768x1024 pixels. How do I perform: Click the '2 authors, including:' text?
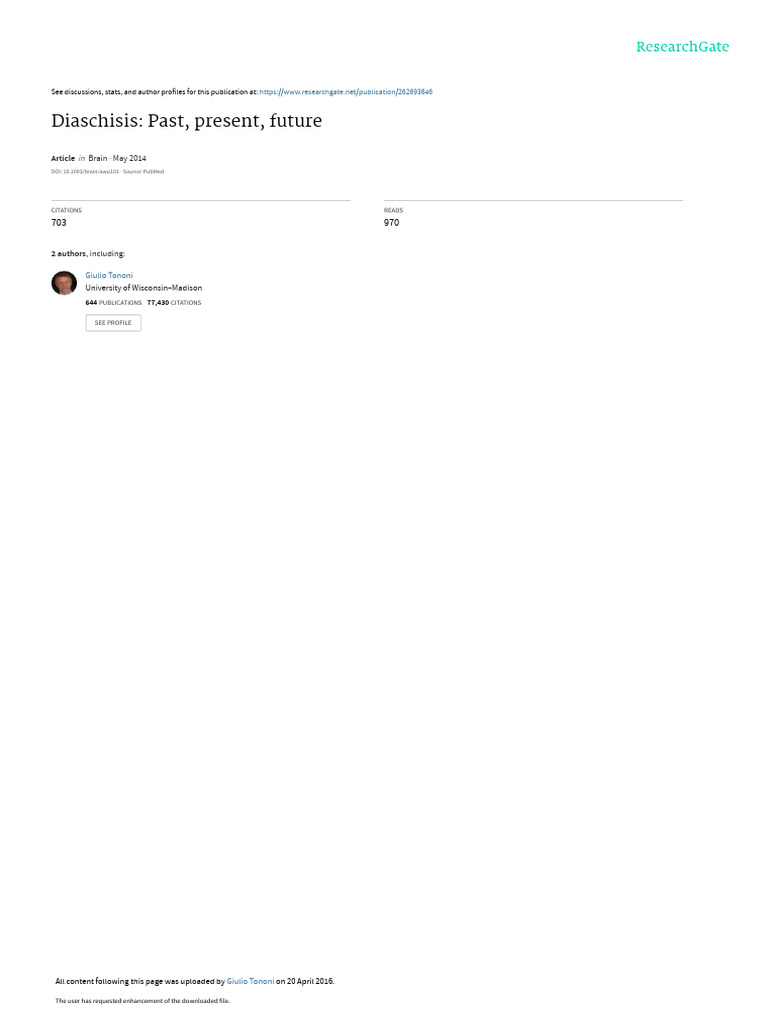(88, 253)
